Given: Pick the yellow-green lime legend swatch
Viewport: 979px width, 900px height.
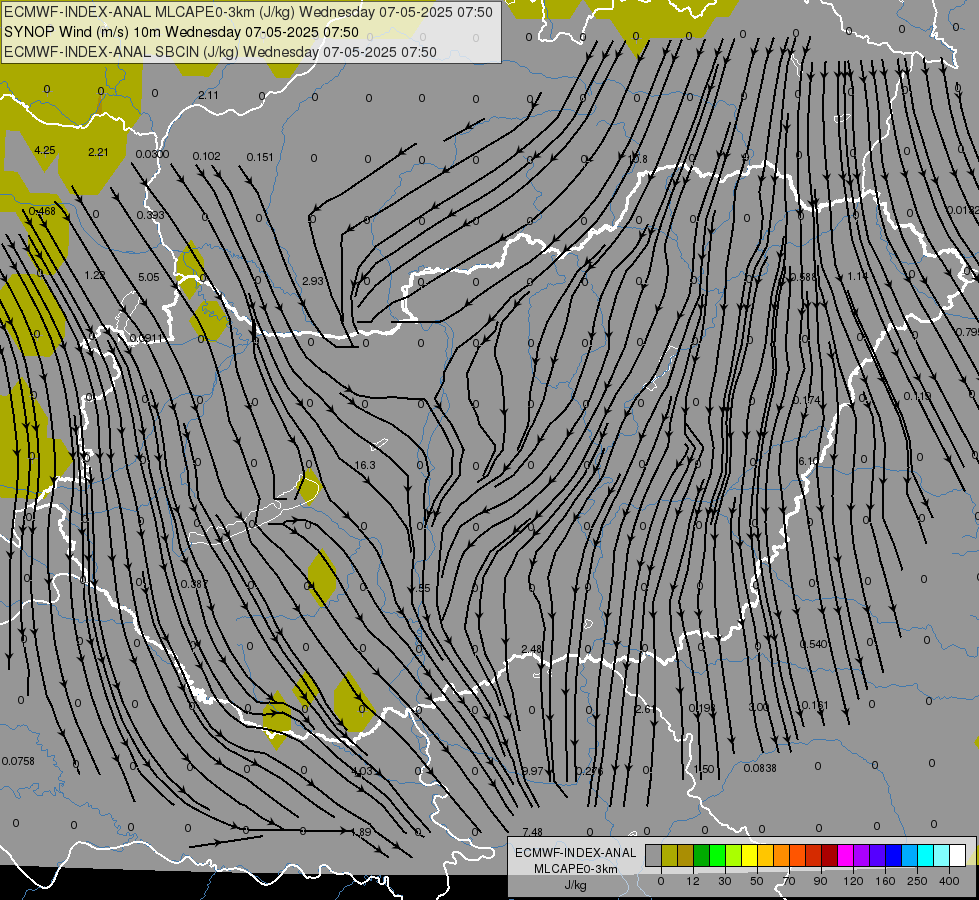Looking at the screenshot, I should (x=734, y=856).
